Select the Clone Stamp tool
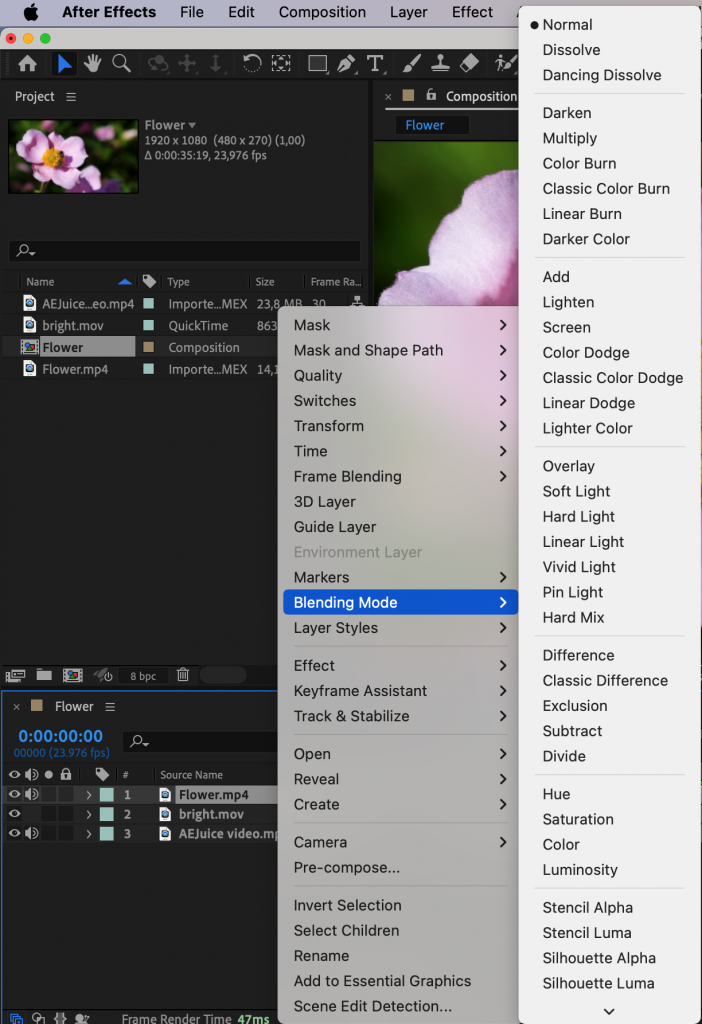Screen dimensions: 702x1024 [x=440, y=63]
